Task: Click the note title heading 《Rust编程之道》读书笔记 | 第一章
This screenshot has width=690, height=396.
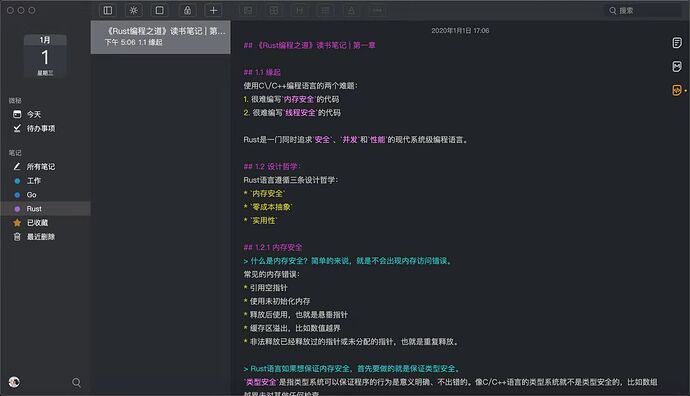Action: tap(310, 45)
